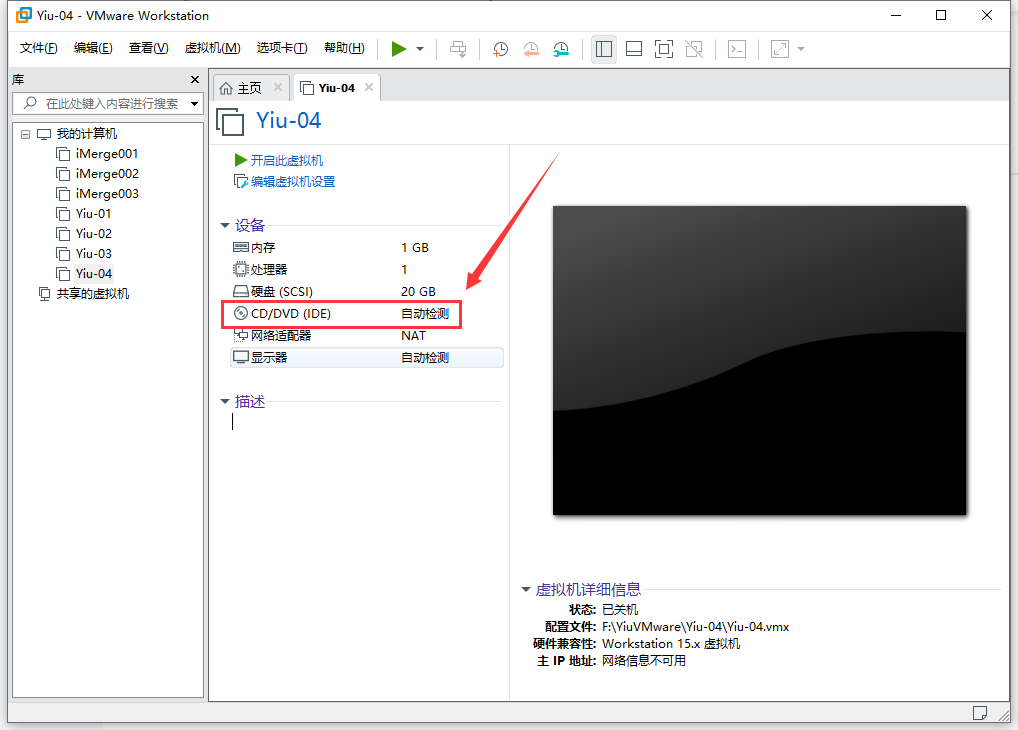Image resolution: width=1018 pixels, height=730 pixels.
Task: Click the 1 GB memory value
Action: coord(415,247)
